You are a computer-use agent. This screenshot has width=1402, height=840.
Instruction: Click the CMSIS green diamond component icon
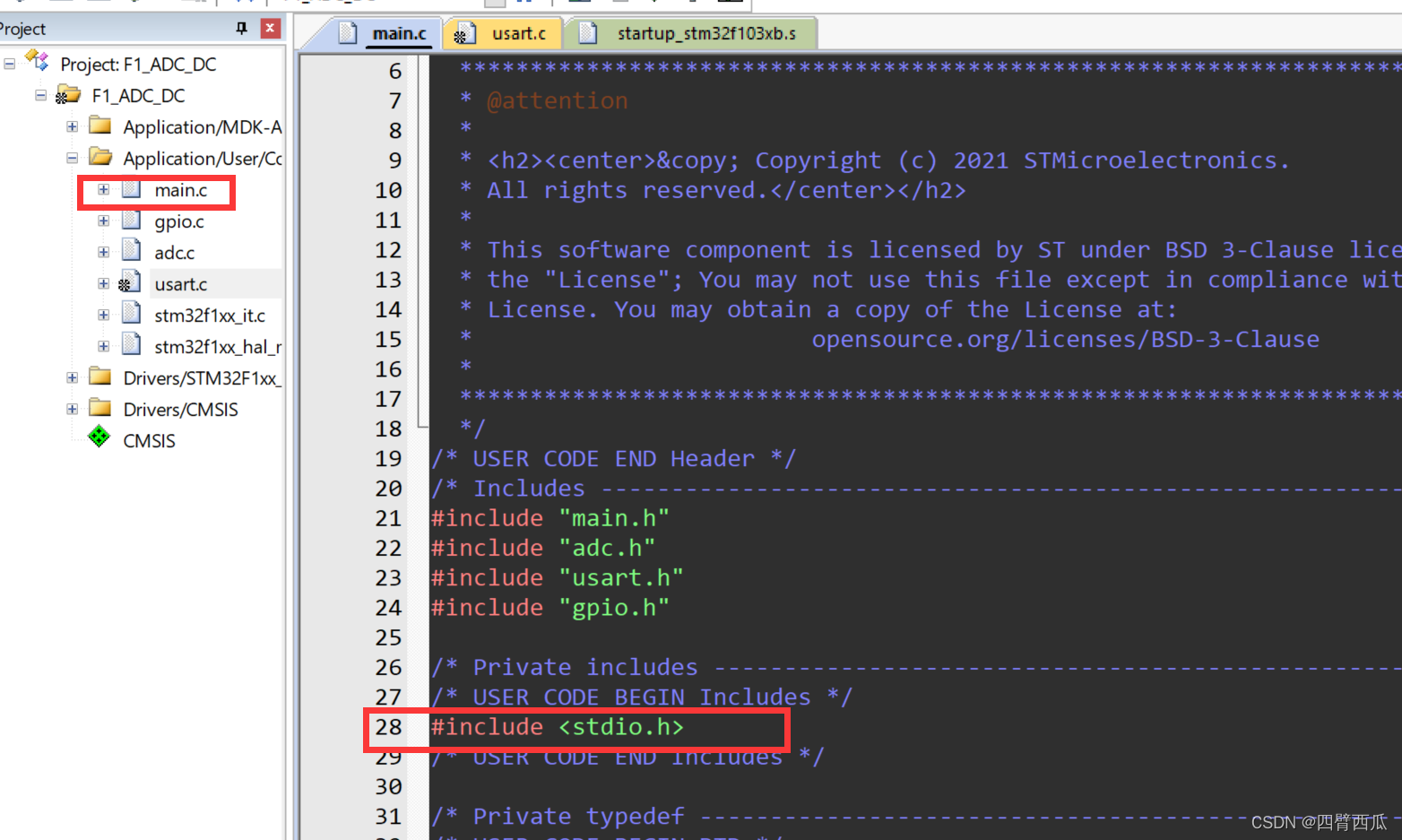coord(99,439)
